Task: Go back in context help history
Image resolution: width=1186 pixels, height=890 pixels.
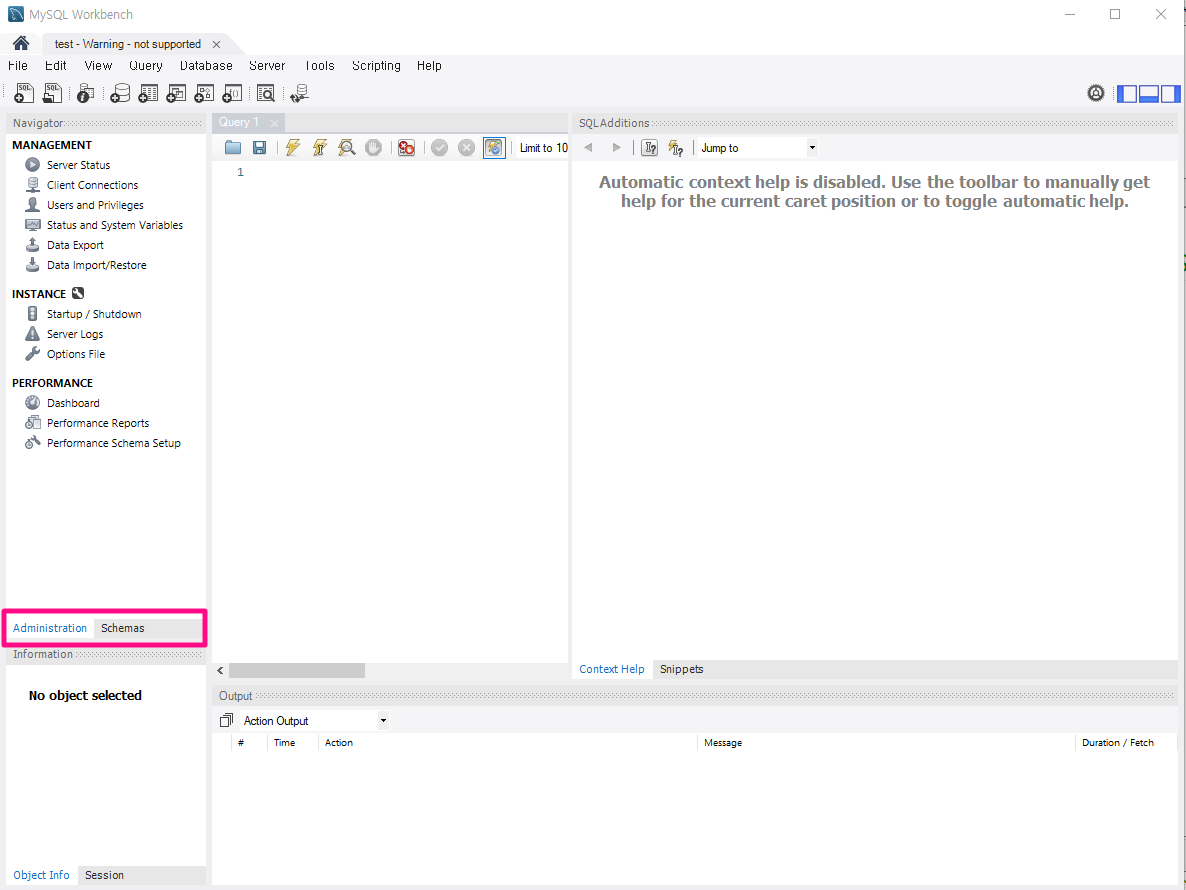Action: click(588, 147)
